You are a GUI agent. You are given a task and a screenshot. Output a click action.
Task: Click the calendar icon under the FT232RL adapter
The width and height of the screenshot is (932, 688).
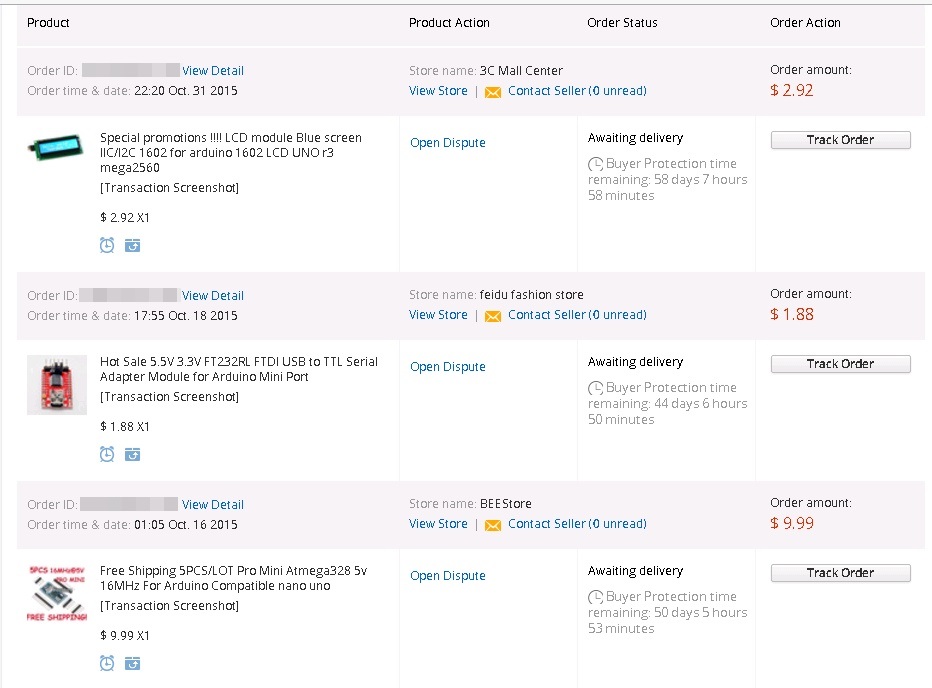tap(132, 454)
